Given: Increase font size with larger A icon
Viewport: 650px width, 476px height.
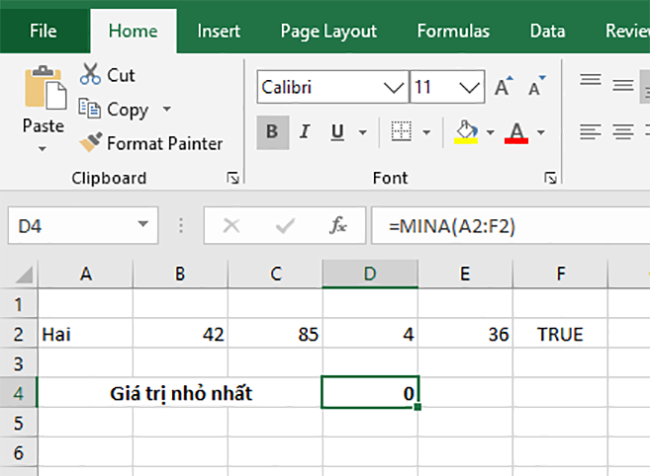Looking at the screenshot, I should click(502, 88).
